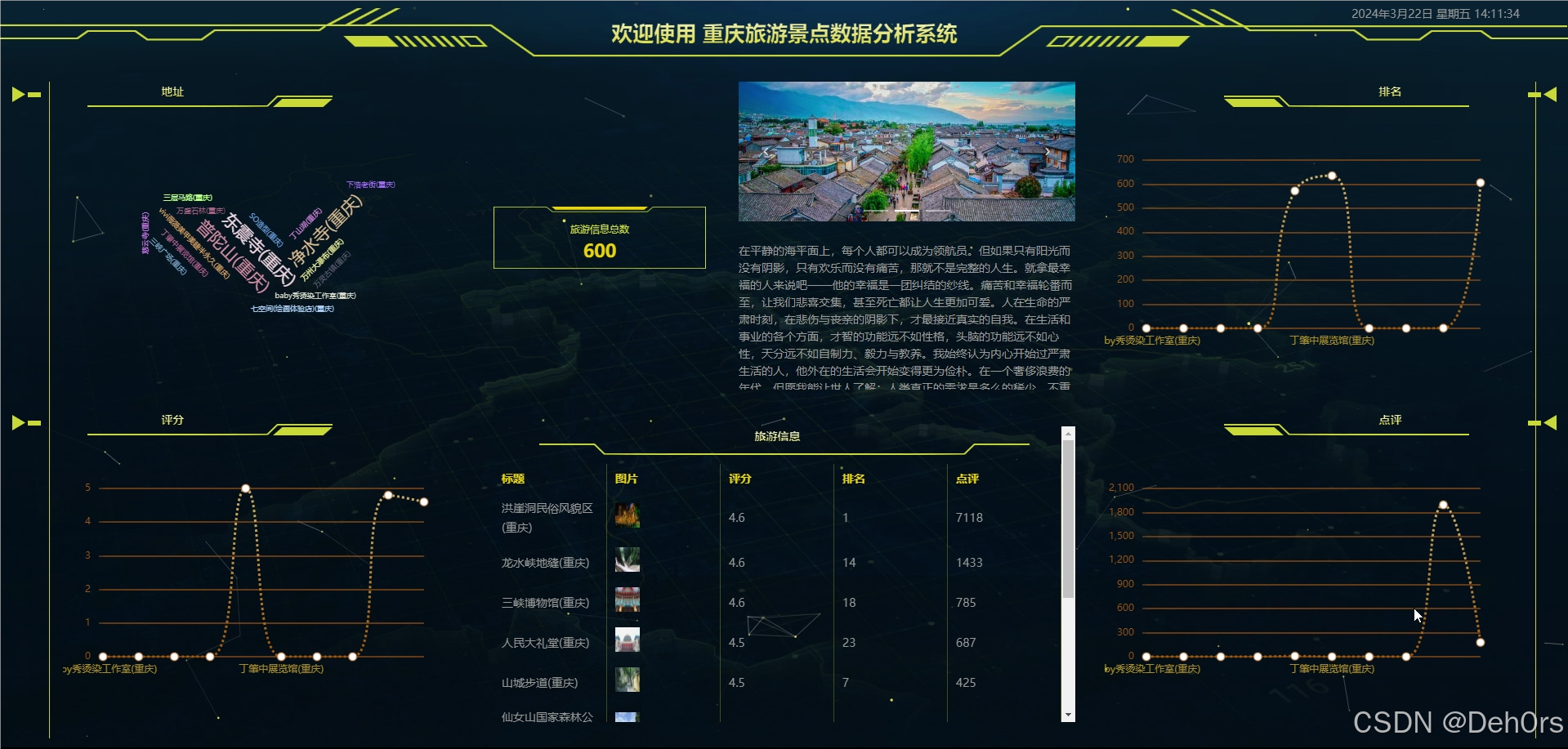This screenshot has height=749, width=1568.
Task: Select the 评分 column header in table
Action: coord(739,479)
